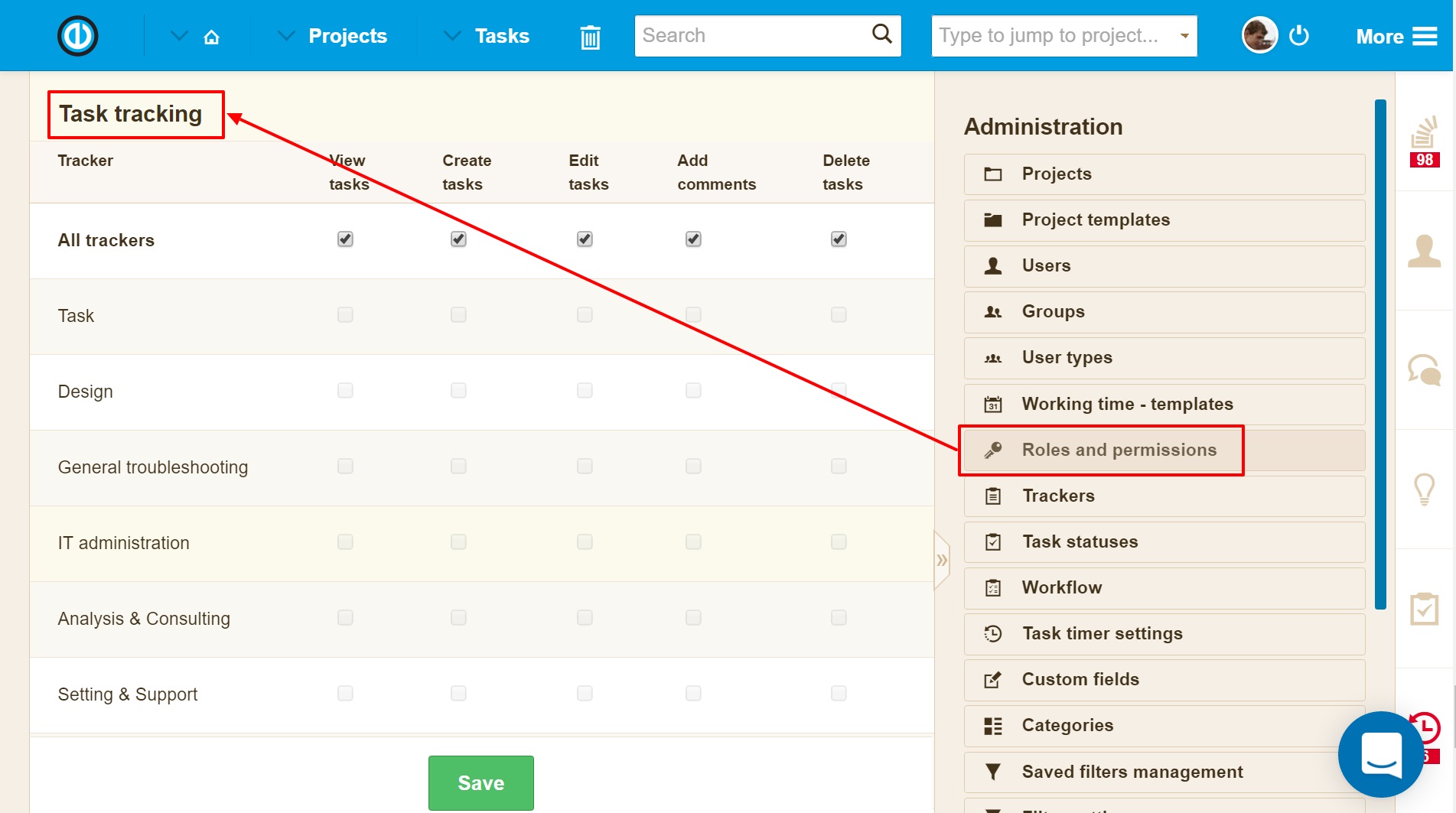Expand the Tasks menu chevron
This screenshot has height=813, width=1456.
(x=452, y=36)
